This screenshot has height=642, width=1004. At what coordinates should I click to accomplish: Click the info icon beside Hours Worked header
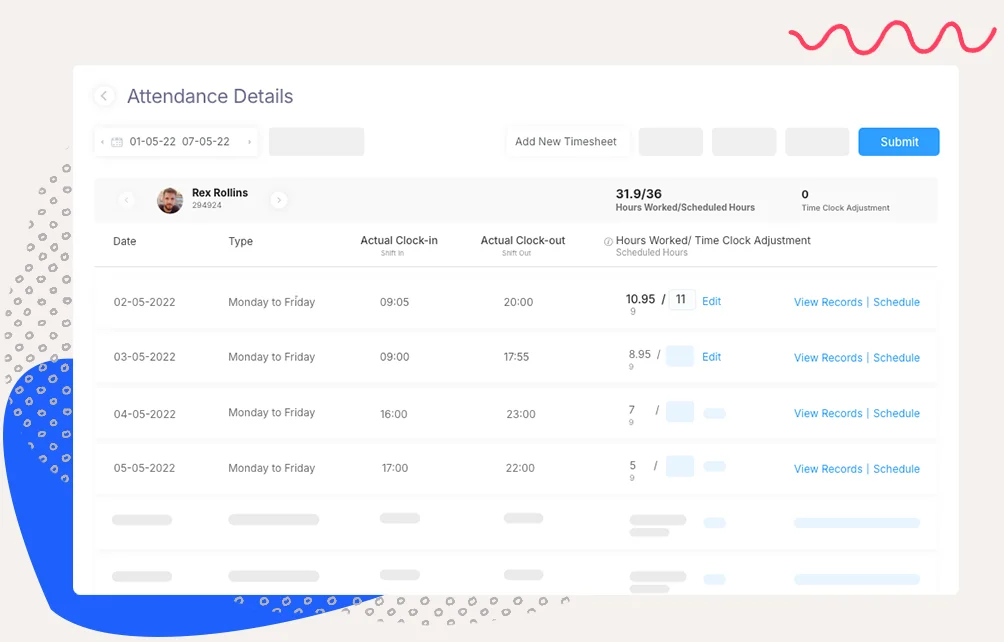click(608, 241)
